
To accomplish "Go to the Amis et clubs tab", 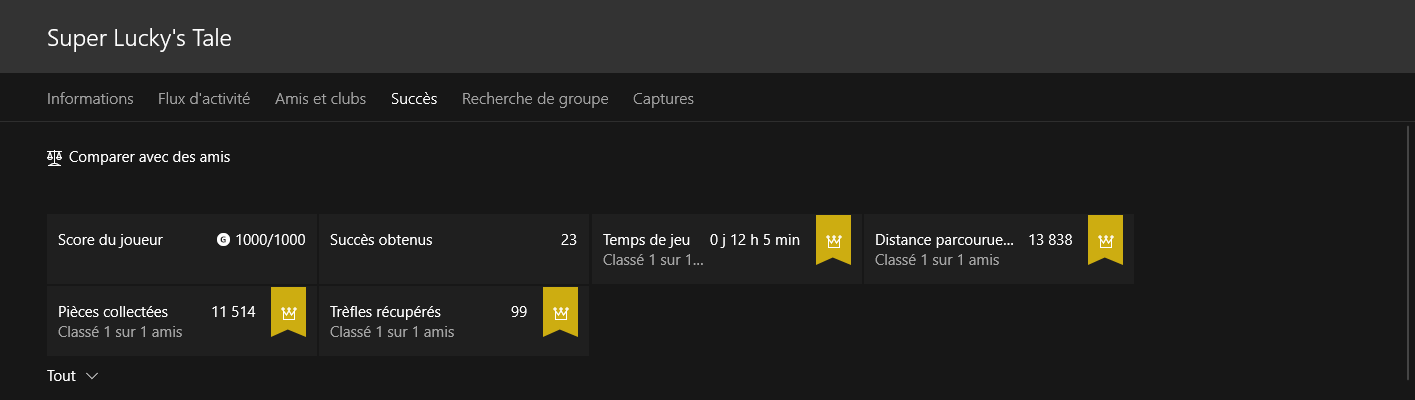I will click(x=320, y=99).
